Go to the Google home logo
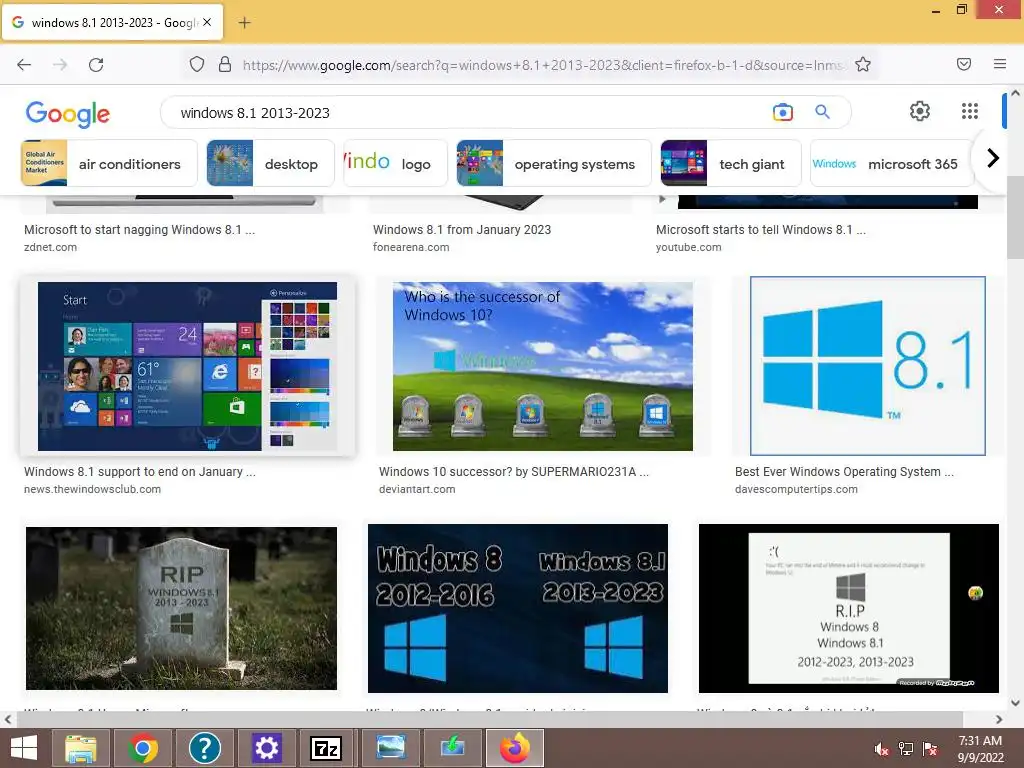The image size is (1024, 768). (x=68, y=114)
